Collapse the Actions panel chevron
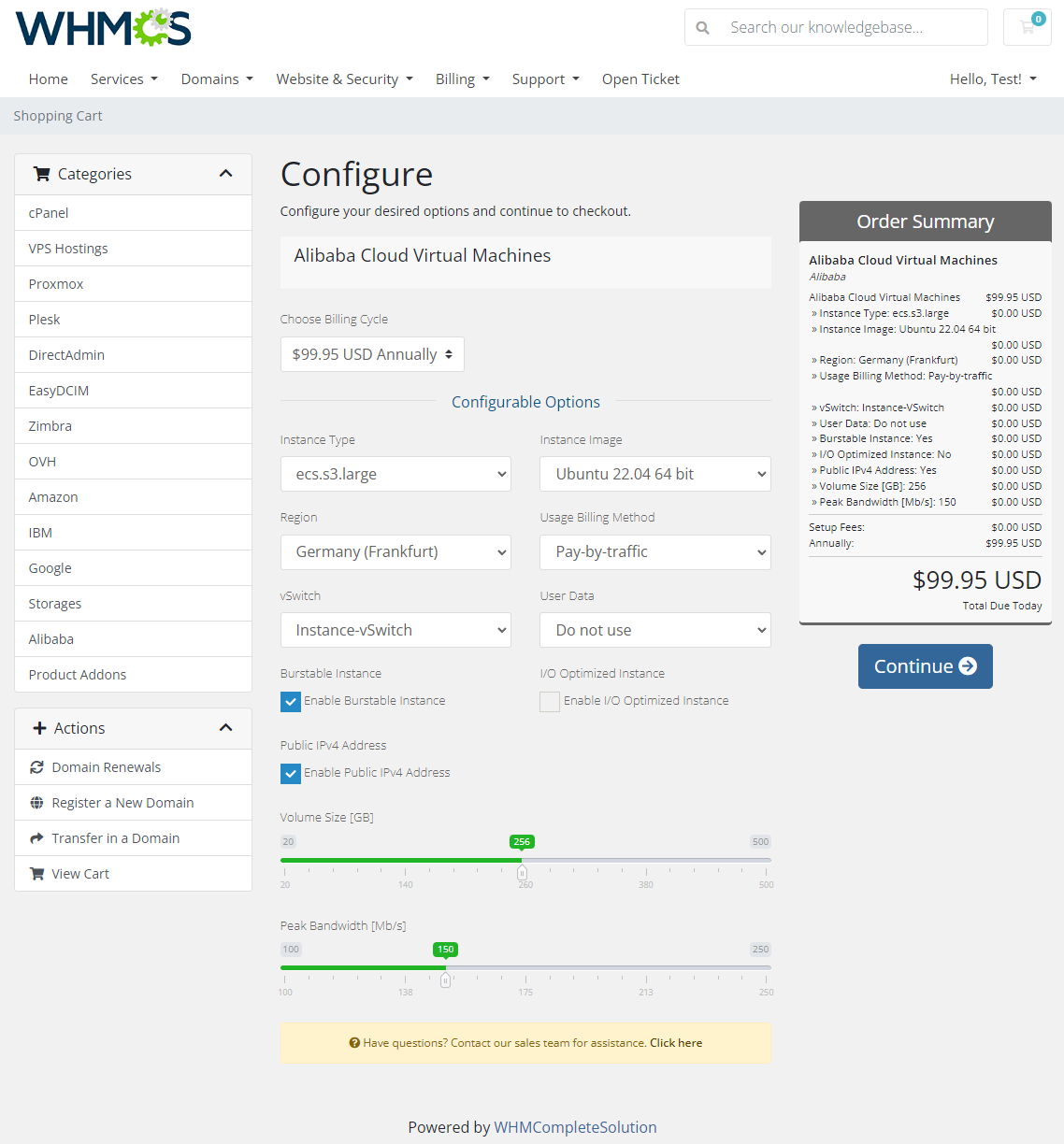This screenshot has width=1064, height=1144. pyautogui.click(x=225, y=728)
